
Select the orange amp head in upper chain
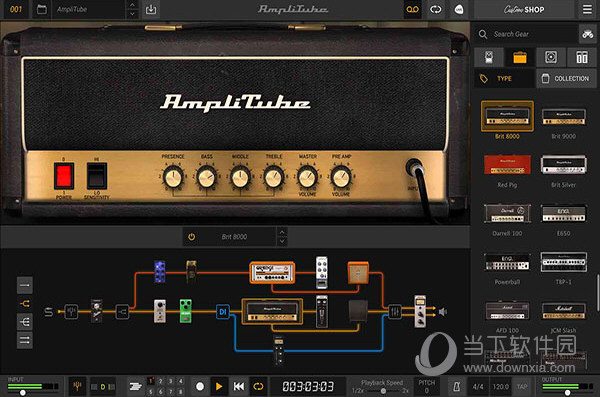coord(272,273)
